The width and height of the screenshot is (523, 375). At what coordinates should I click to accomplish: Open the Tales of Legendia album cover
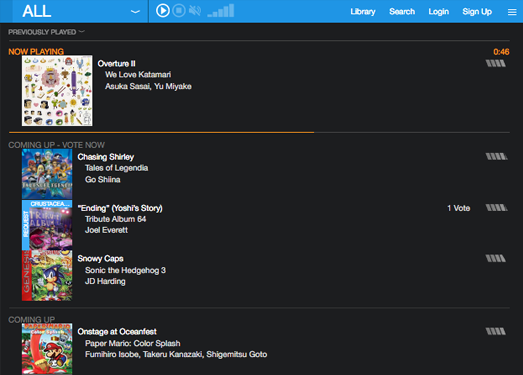point(47,174)
